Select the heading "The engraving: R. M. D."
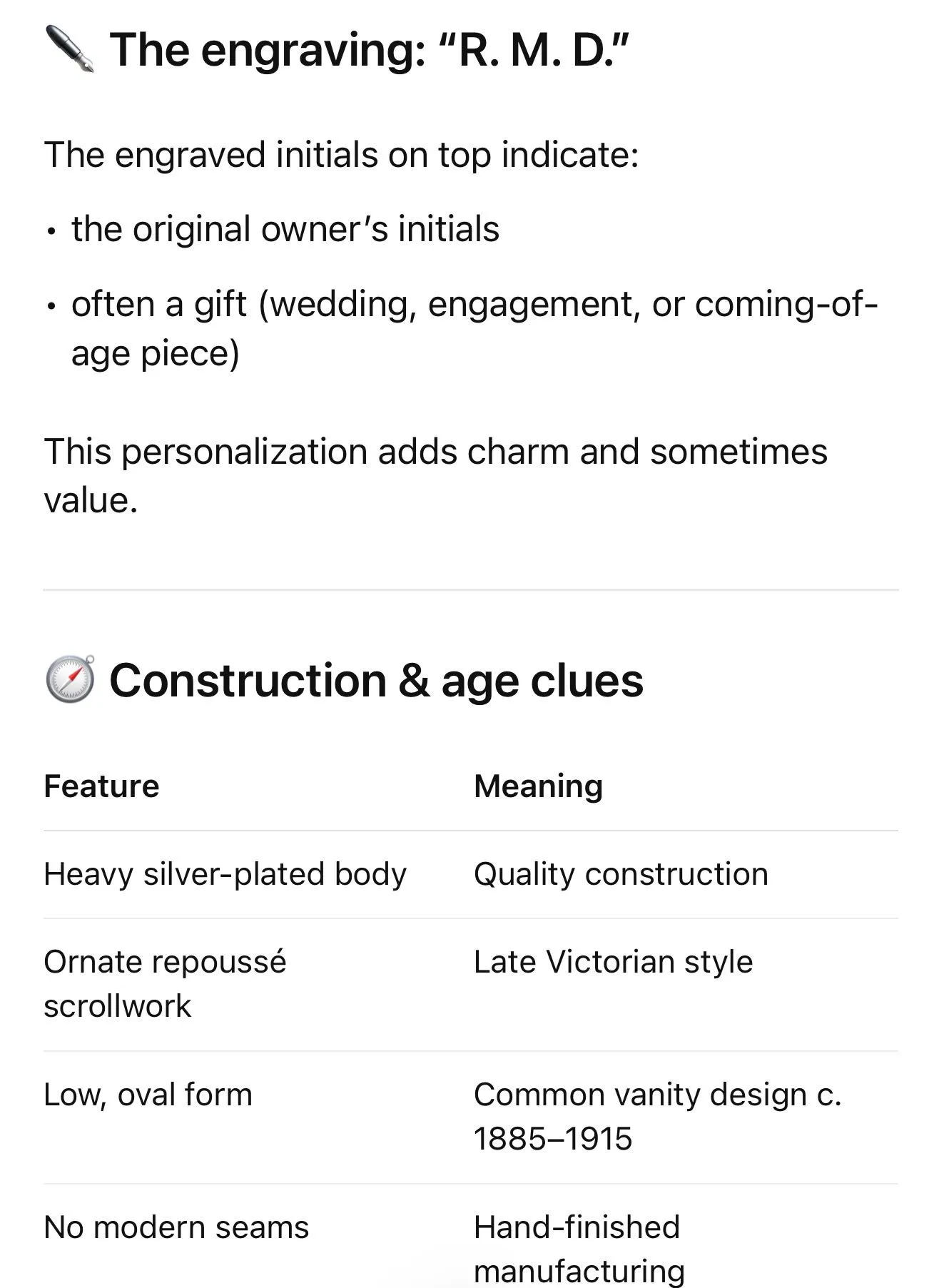939x1288 pixels. [370, 50]
